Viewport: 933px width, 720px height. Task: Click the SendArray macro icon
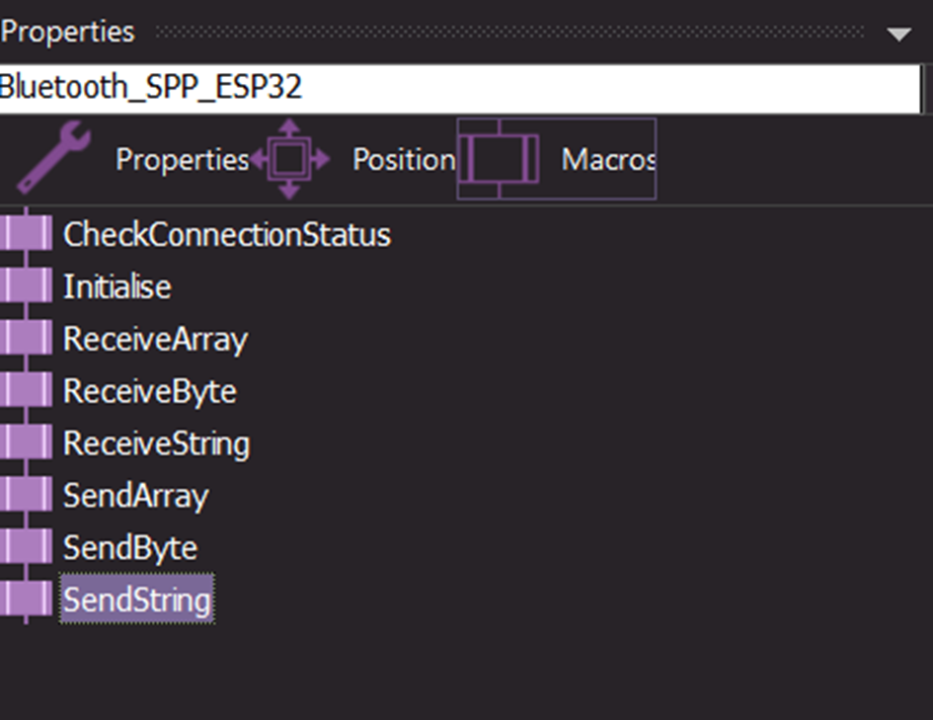26,495
